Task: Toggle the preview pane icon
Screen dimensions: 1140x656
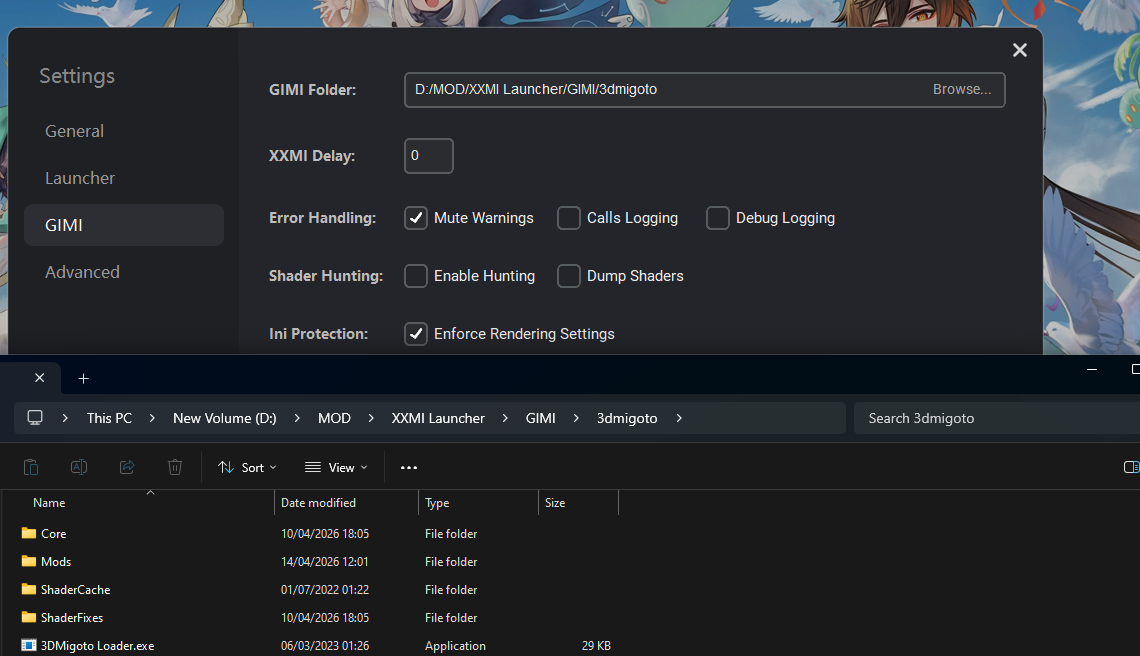Action: click(x=1131, y=467)
